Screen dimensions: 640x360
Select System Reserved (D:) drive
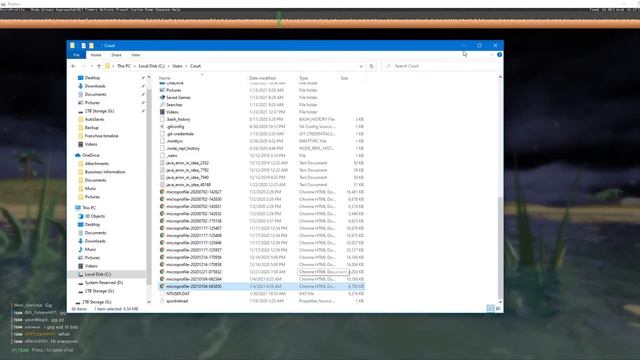coord(104,282)
